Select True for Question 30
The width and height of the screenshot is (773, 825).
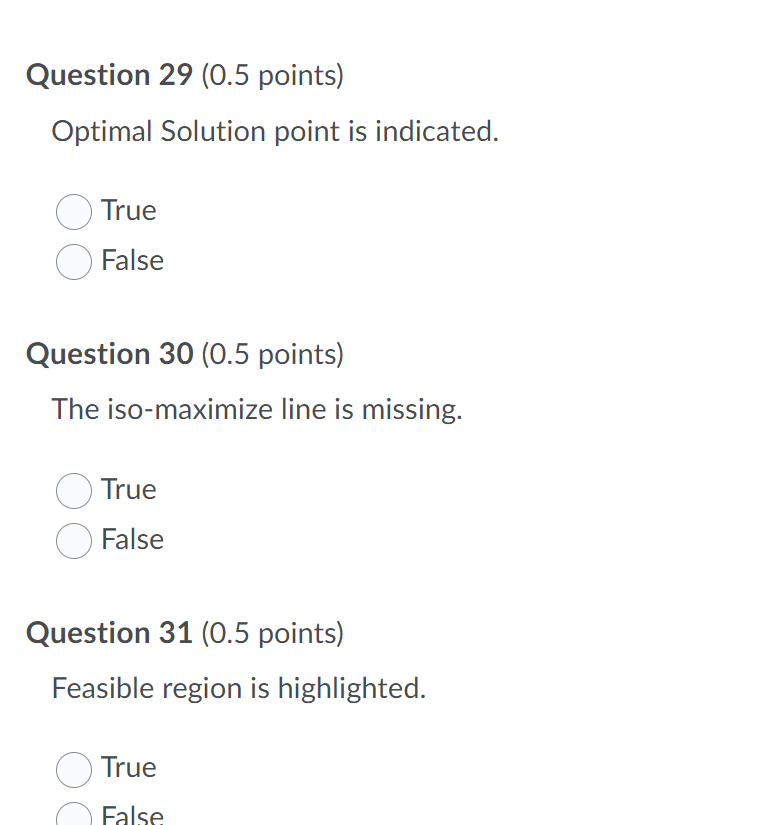tap(73, 490)
